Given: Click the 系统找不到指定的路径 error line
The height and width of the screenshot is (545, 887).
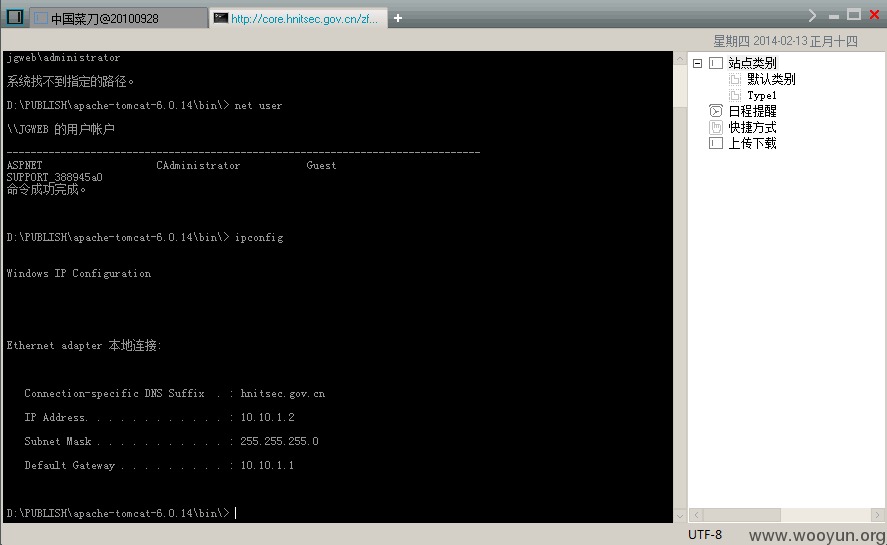Looking at the screenshot, I should pyautogui.click(x=70, y=81).
